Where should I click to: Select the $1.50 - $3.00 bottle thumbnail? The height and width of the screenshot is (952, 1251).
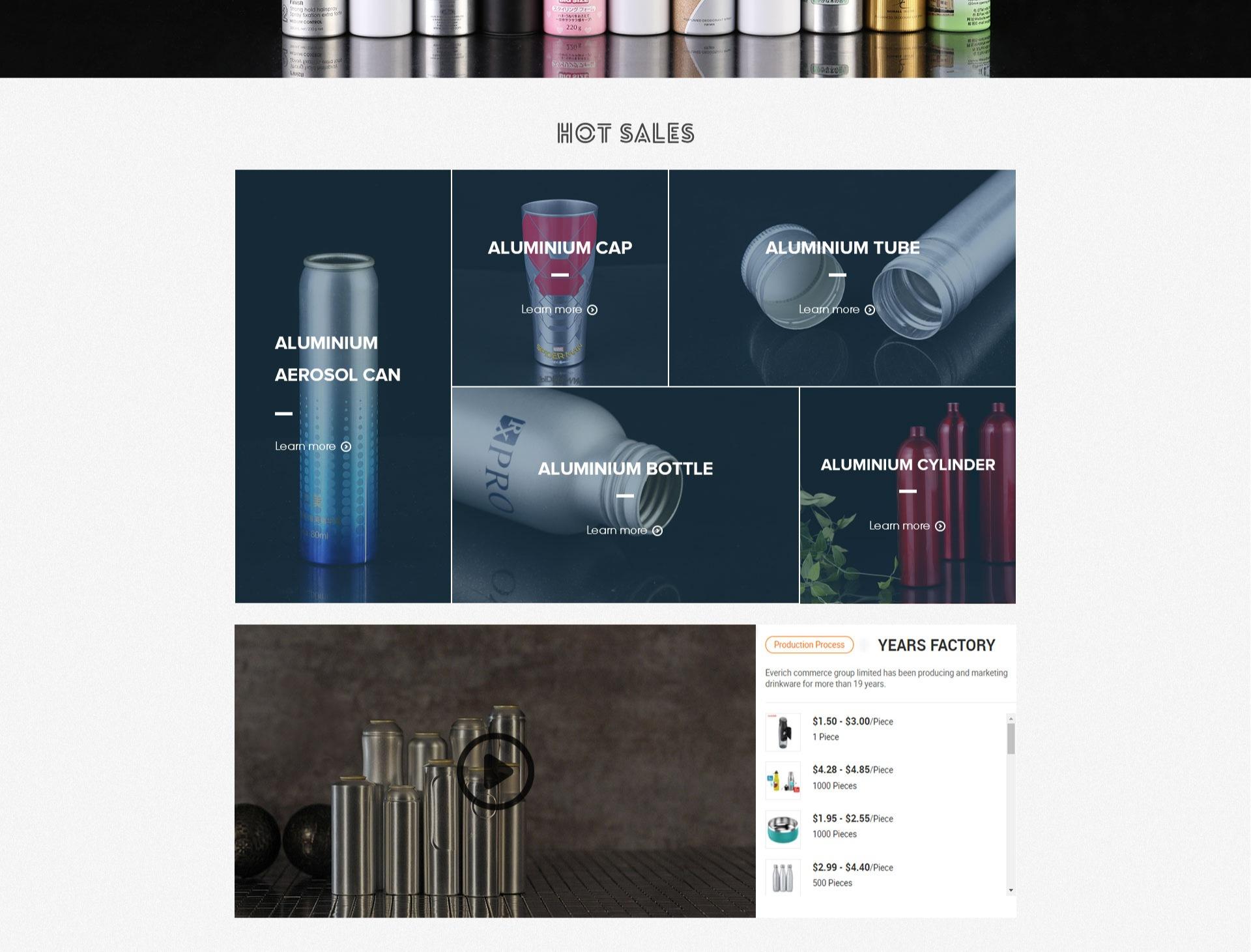pyautogui.click(x=783, y=732)
